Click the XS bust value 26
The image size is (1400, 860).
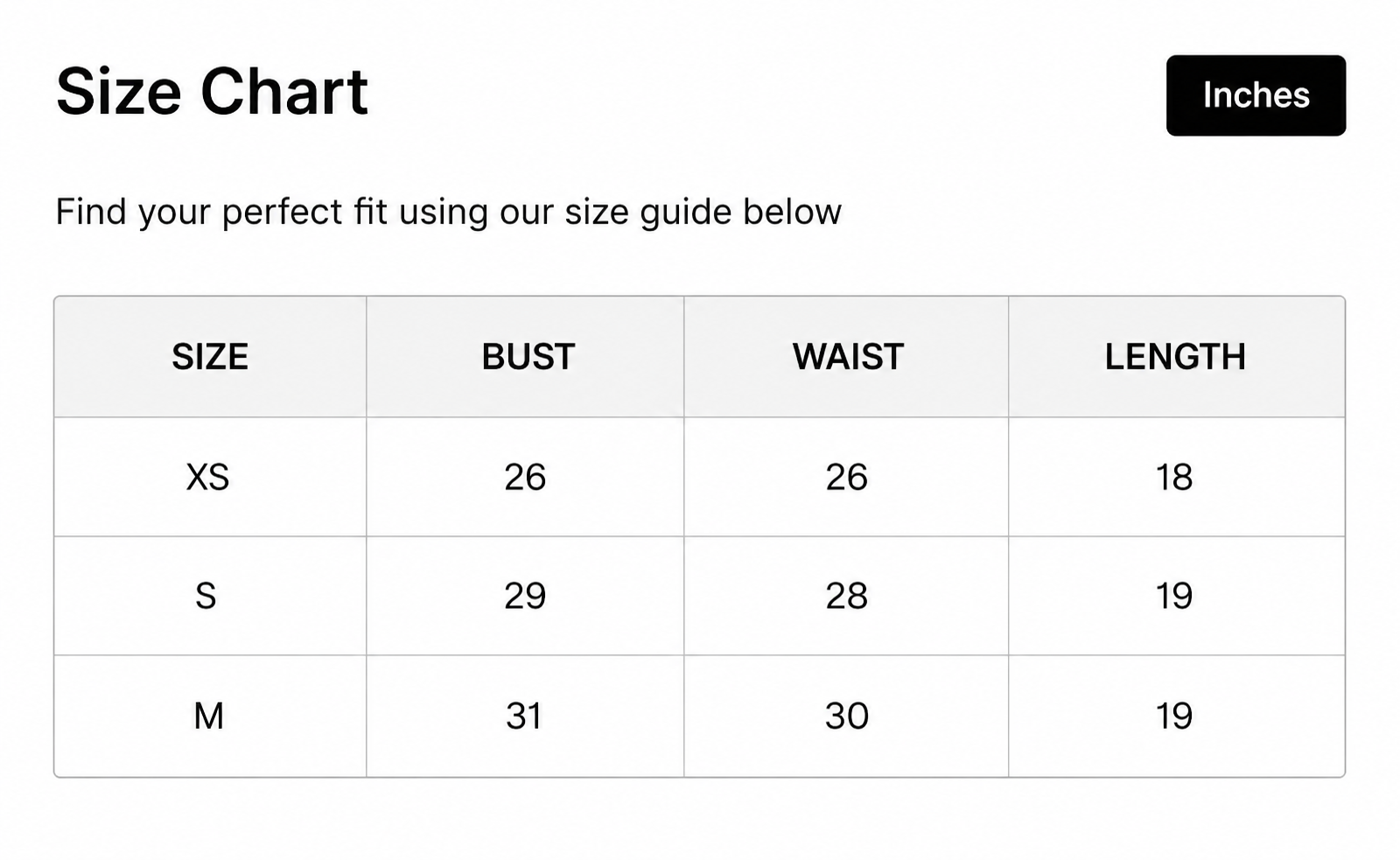click(525, 478)
